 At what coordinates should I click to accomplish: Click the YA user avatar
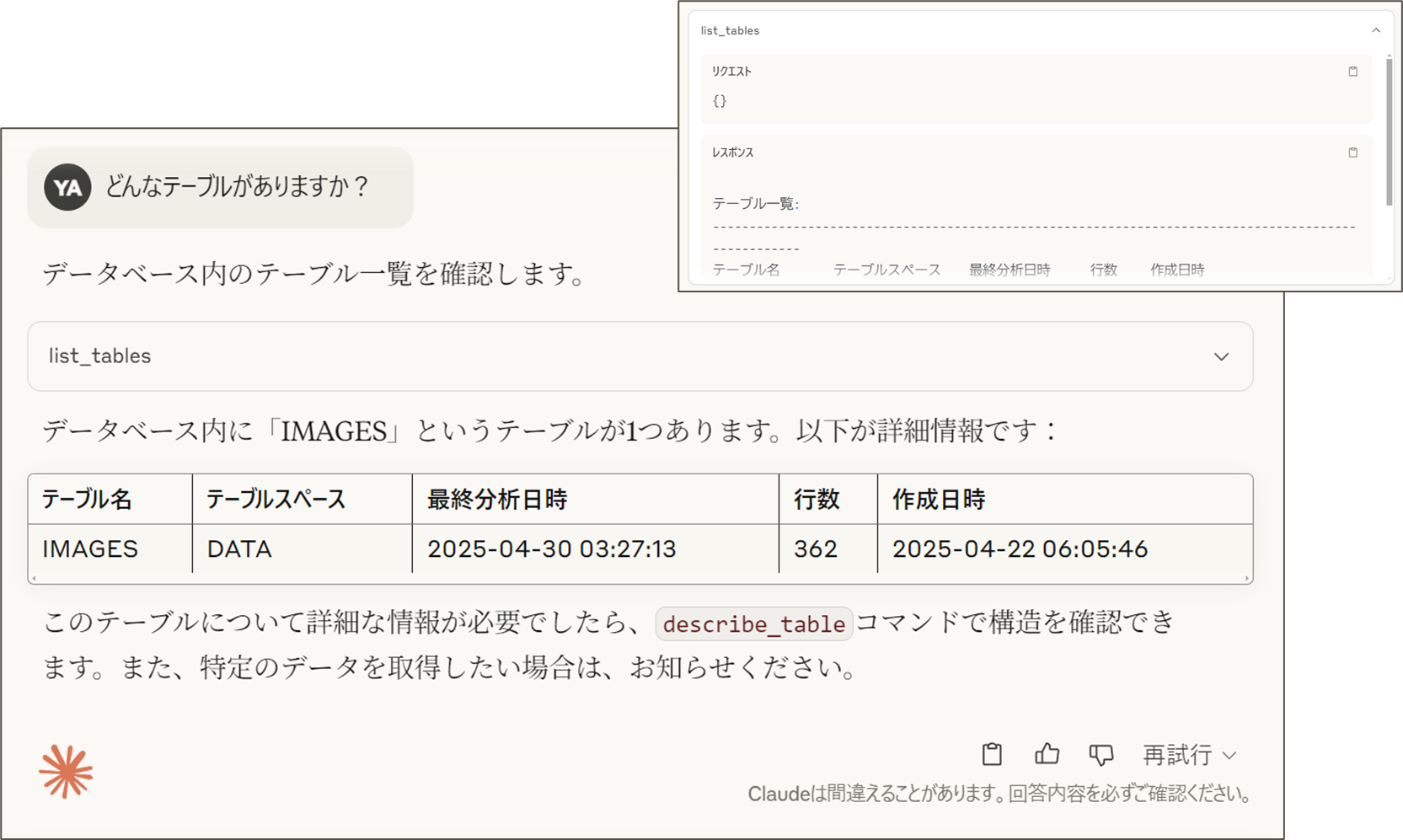pyautogui.click(x=67, y=187)
